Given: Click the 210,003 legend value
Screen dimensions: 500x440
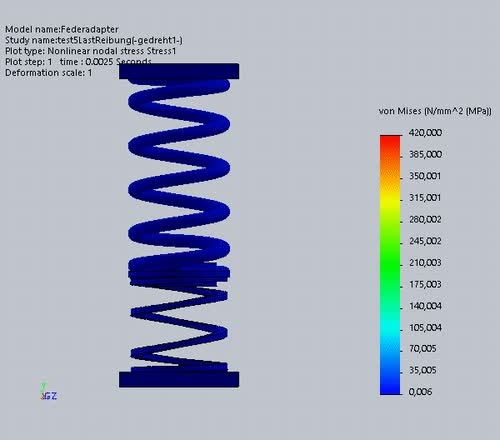Looking at the screenshot, I should [x=425, y=263].
